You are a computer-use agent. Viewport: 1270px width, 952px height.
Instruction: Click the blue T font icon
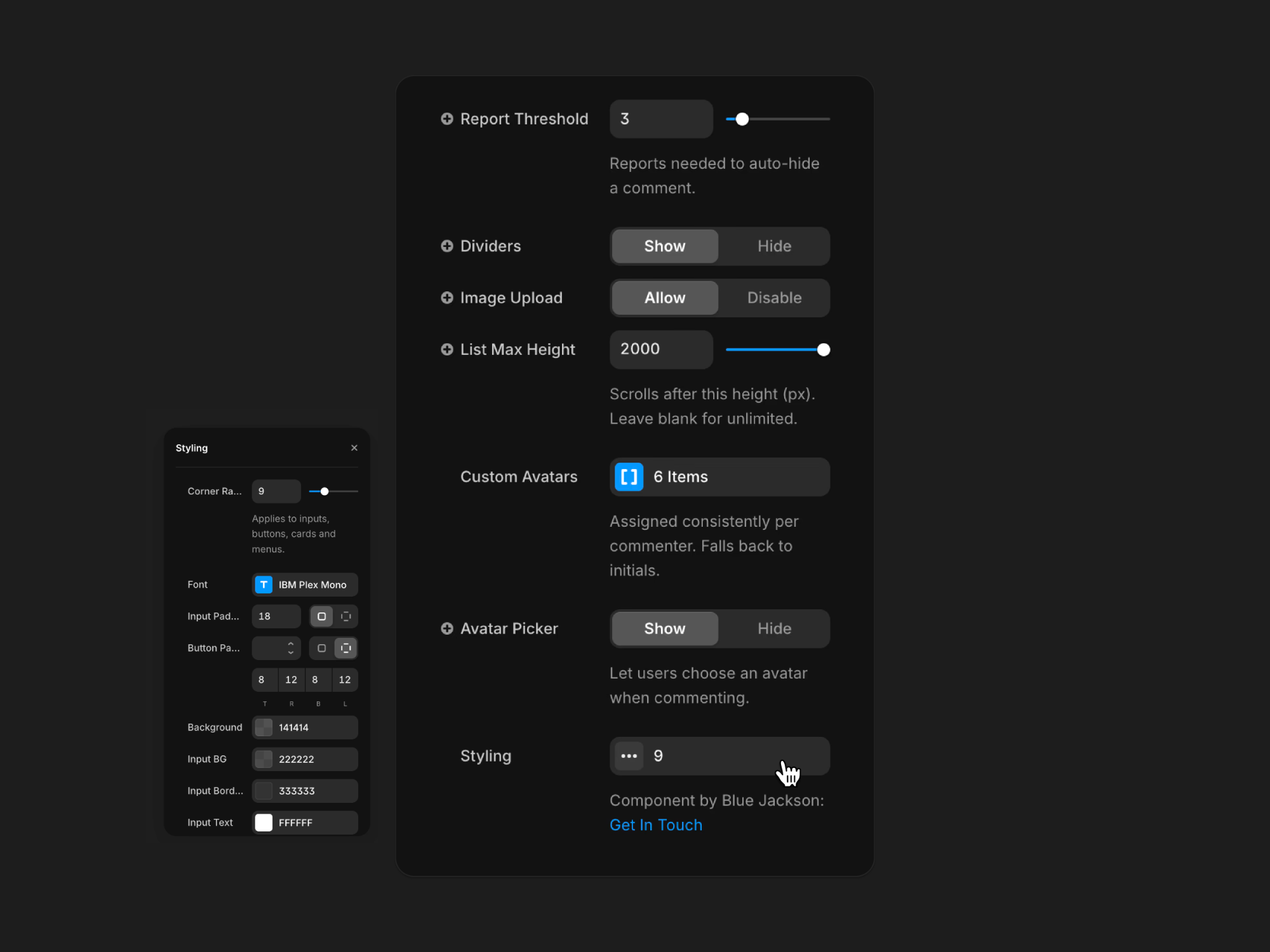click(264, 585)
